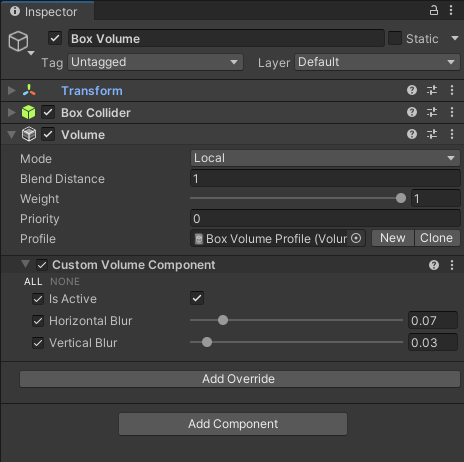
Task: Open the Inspector panel kebab menu
Action: (451, 10)
